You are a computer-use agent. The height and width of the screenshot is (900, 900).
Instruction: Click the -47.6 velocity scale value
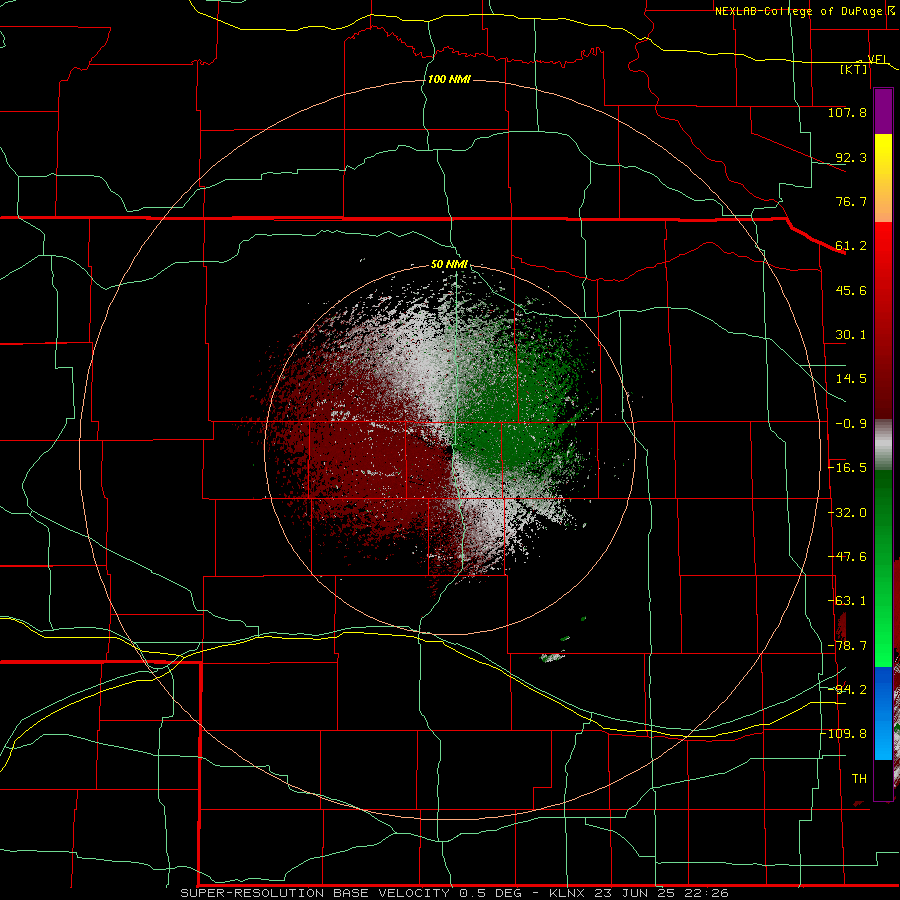pyautogui.click(x=847, y=557)
